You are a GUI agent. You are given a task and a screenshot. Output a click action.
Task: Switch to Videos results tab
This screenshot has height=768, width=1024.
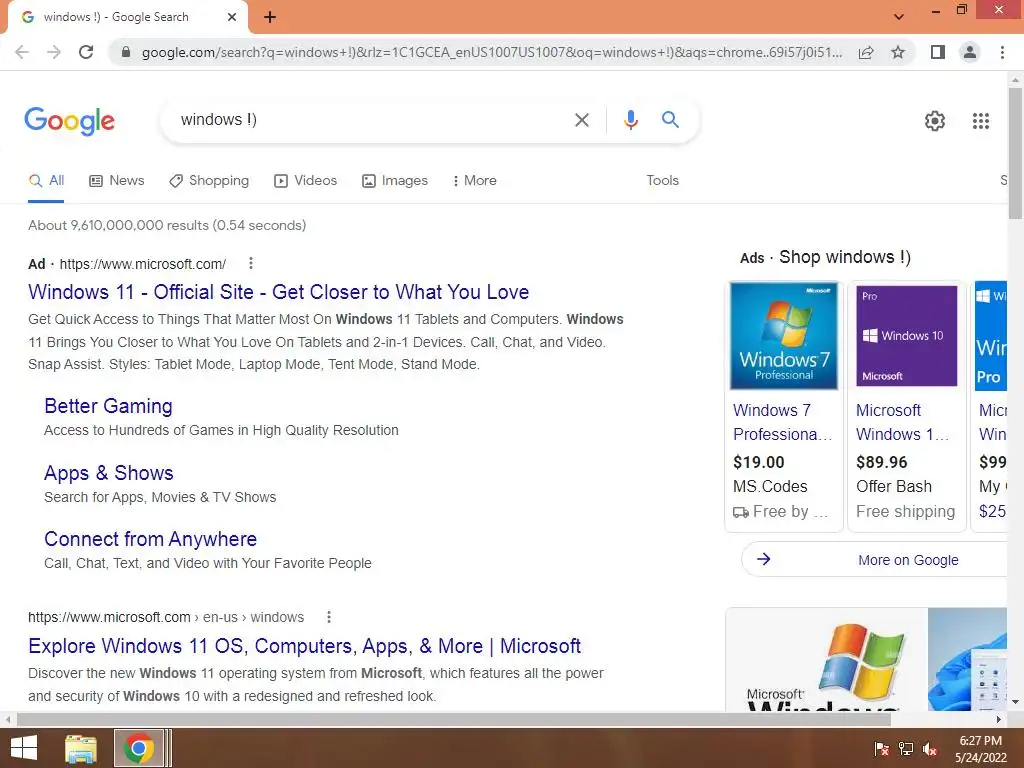pos(306,181)
